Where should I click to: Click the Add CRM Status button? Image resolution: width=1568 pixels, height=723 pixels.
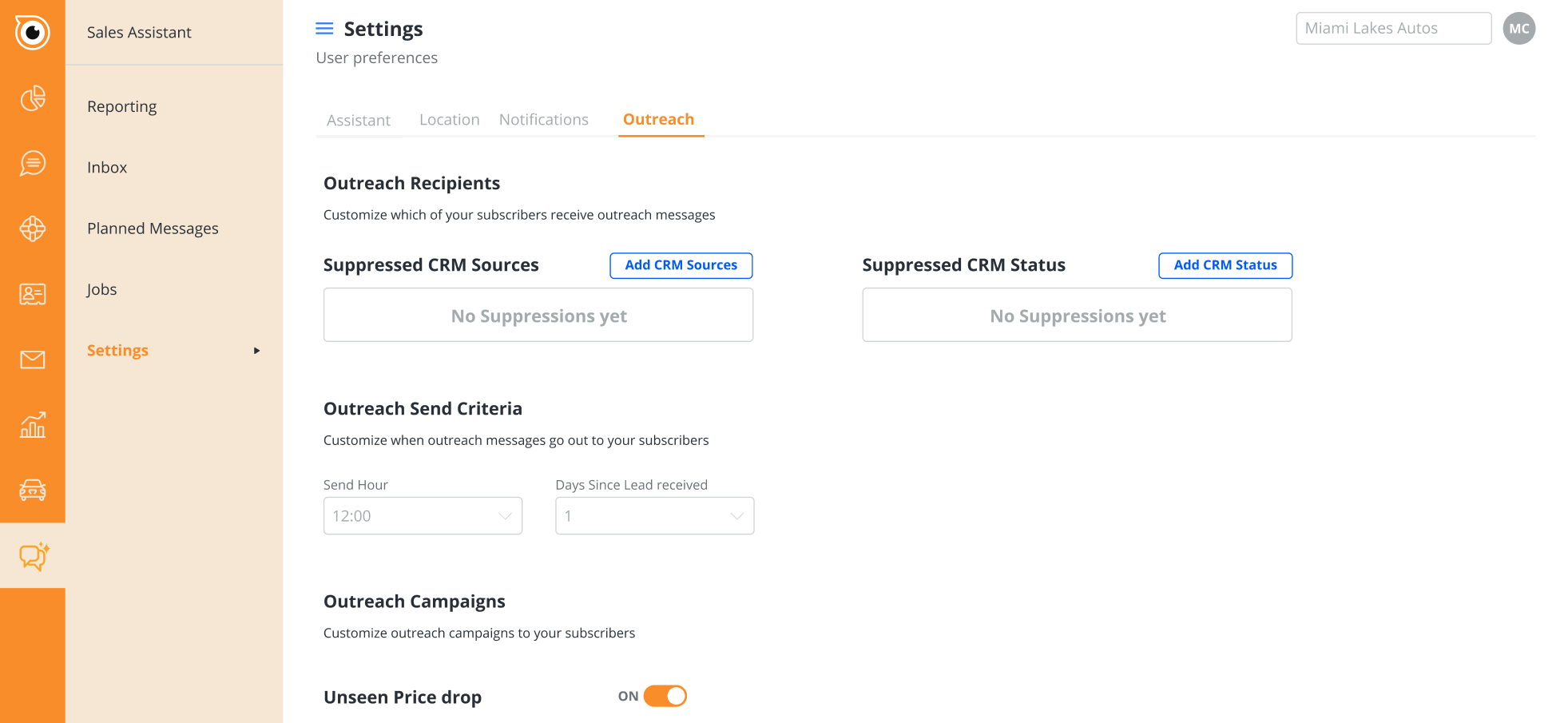click(1225, 265)
